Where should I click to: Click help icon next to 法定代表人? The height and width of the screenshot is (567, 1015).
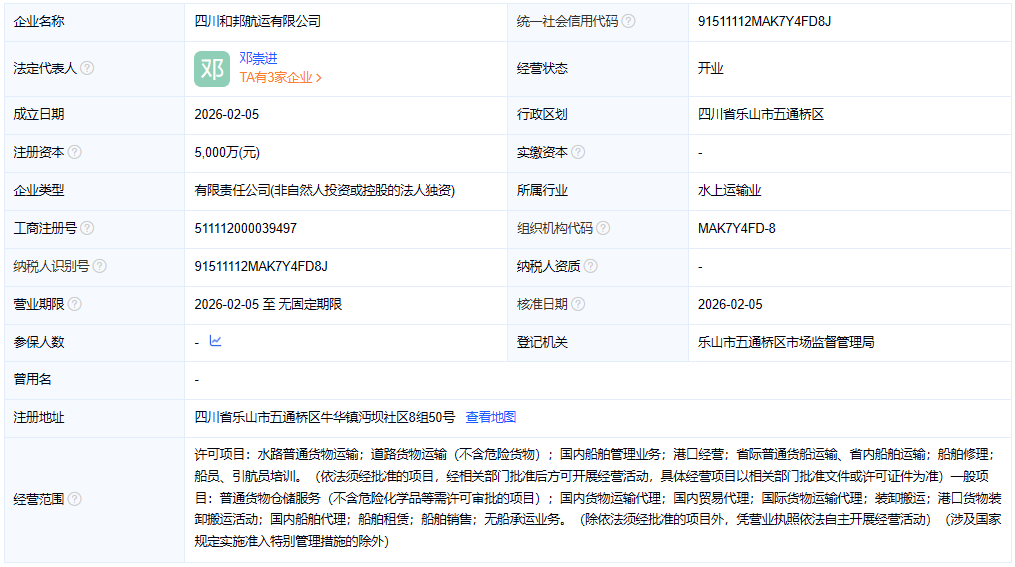pyautogui.click(x=87, y=68)
